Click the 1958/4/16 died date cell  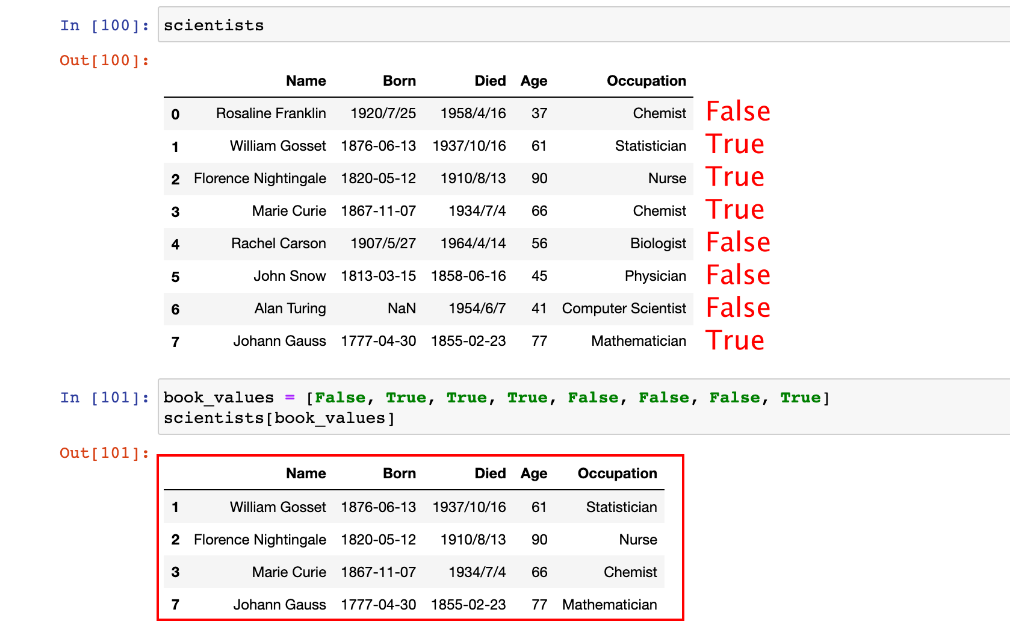coord(473,113)
